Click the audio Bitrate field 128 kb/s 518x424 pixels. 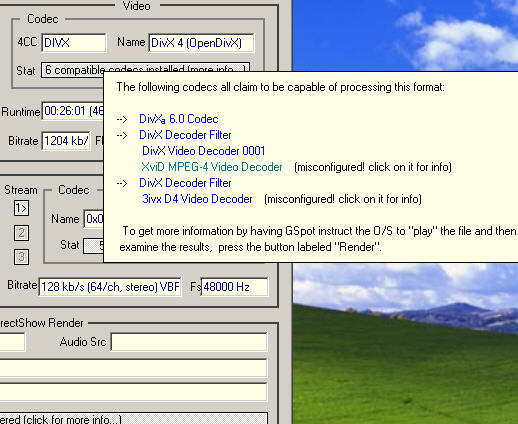pos(110,287)
